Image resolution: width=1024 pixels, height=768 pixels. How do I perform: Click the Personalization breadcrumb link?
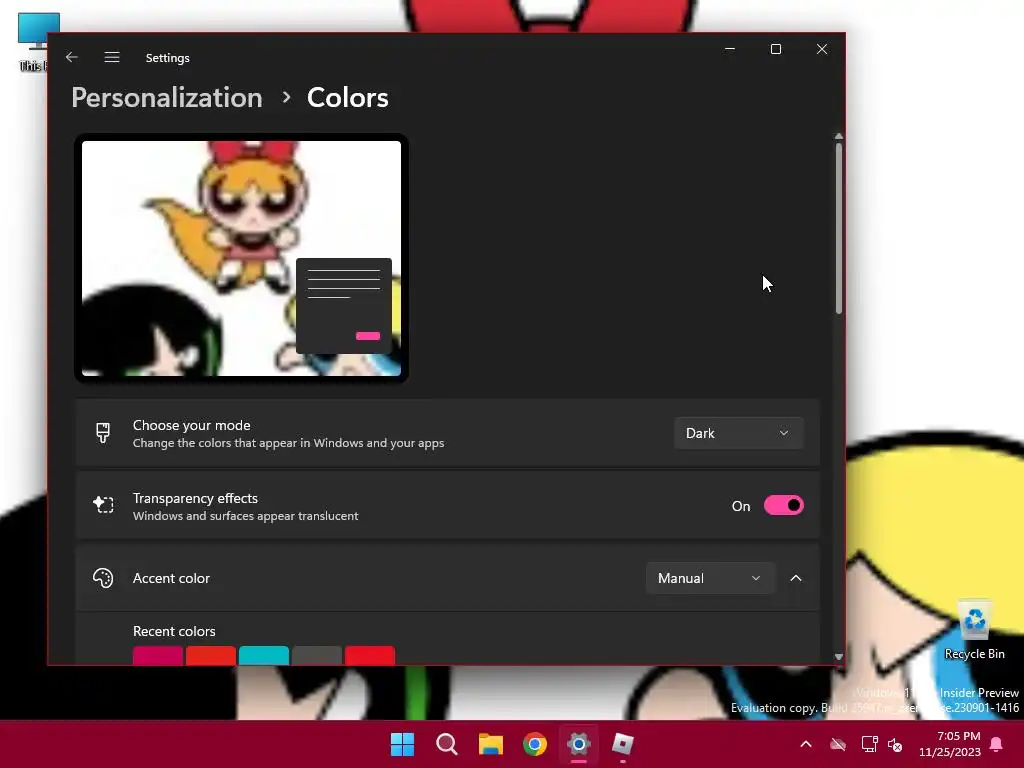[x=167, y=98]
